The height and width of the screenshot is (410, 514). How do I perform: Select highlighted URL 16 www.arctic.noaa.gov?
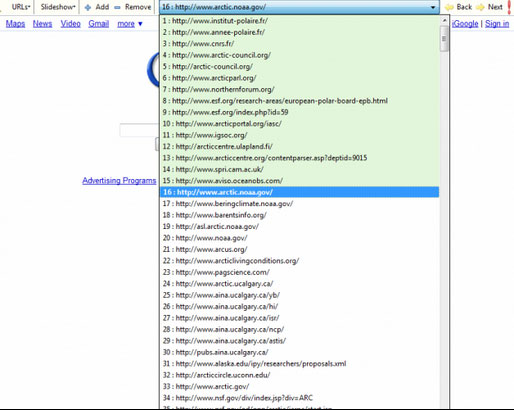click(x=299, y=192)
